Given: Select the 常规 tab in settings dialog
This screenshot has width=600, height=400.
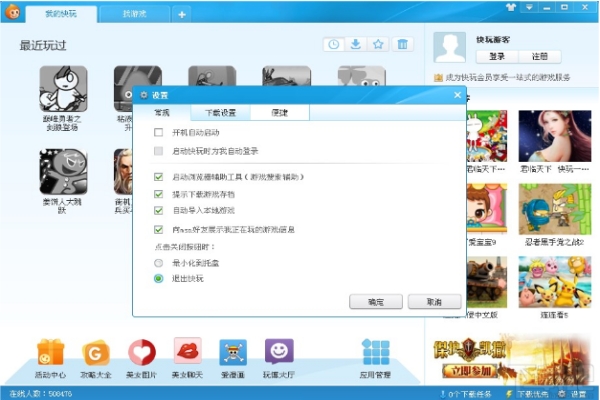Looking at the screenshot, I should click(x=162, y=113).
